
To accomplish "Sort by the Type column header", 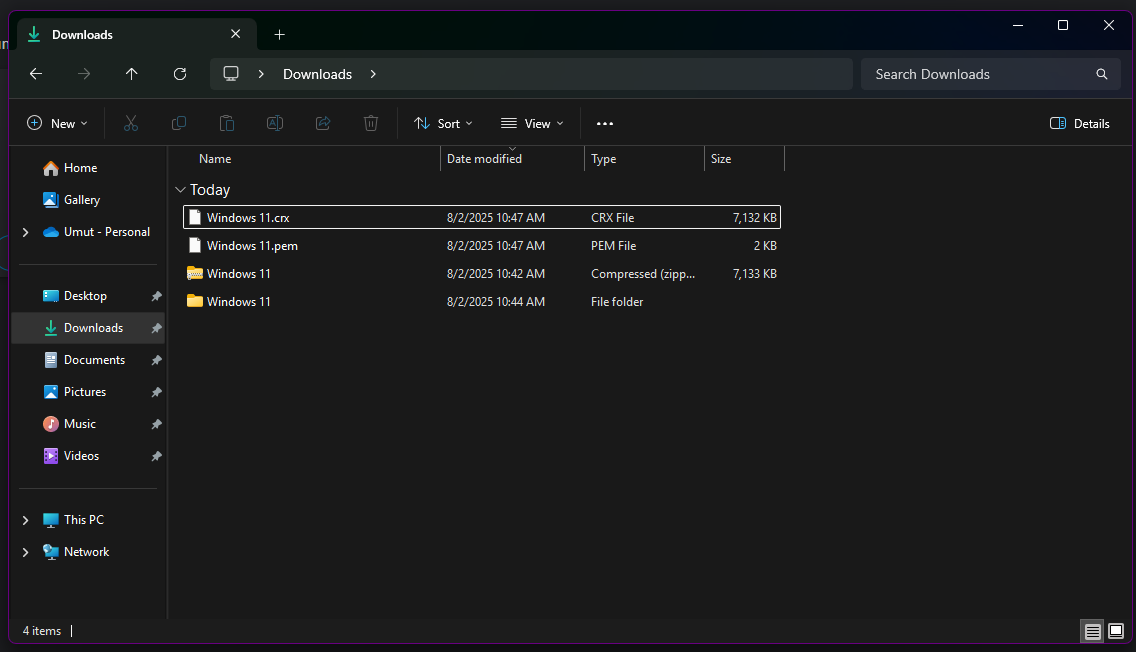I will point(604,159).
